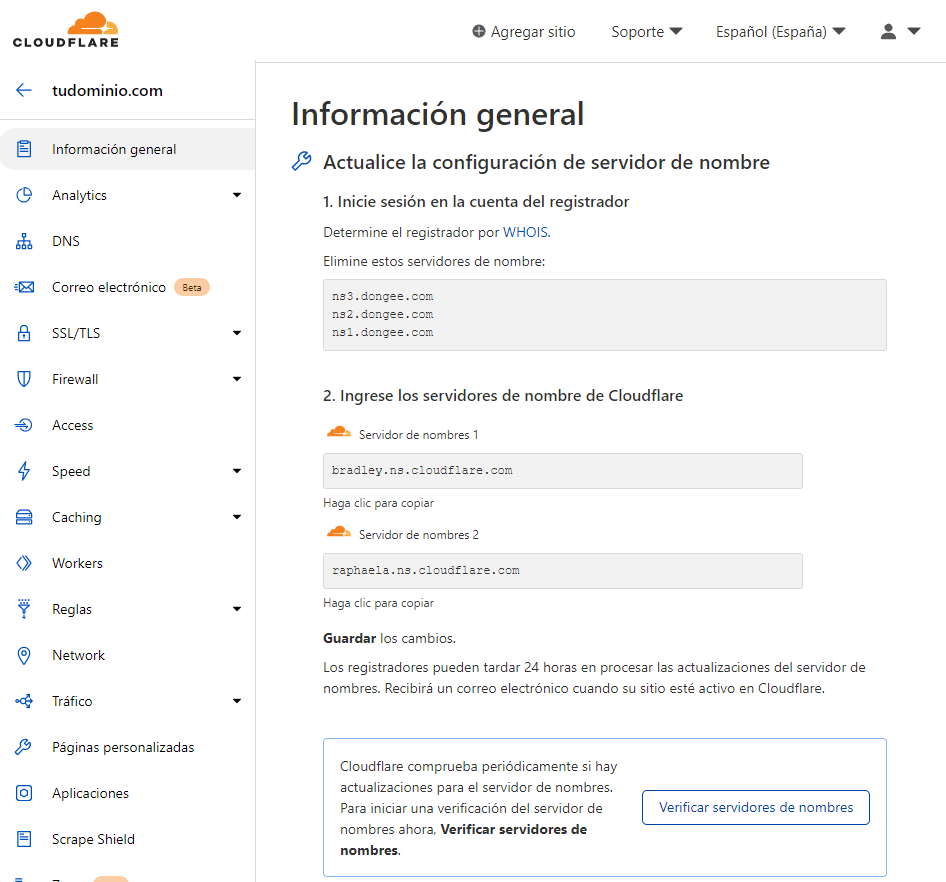The image size is (946, 882).
Task: Click the Beta badge
Action: coord(192,287)
